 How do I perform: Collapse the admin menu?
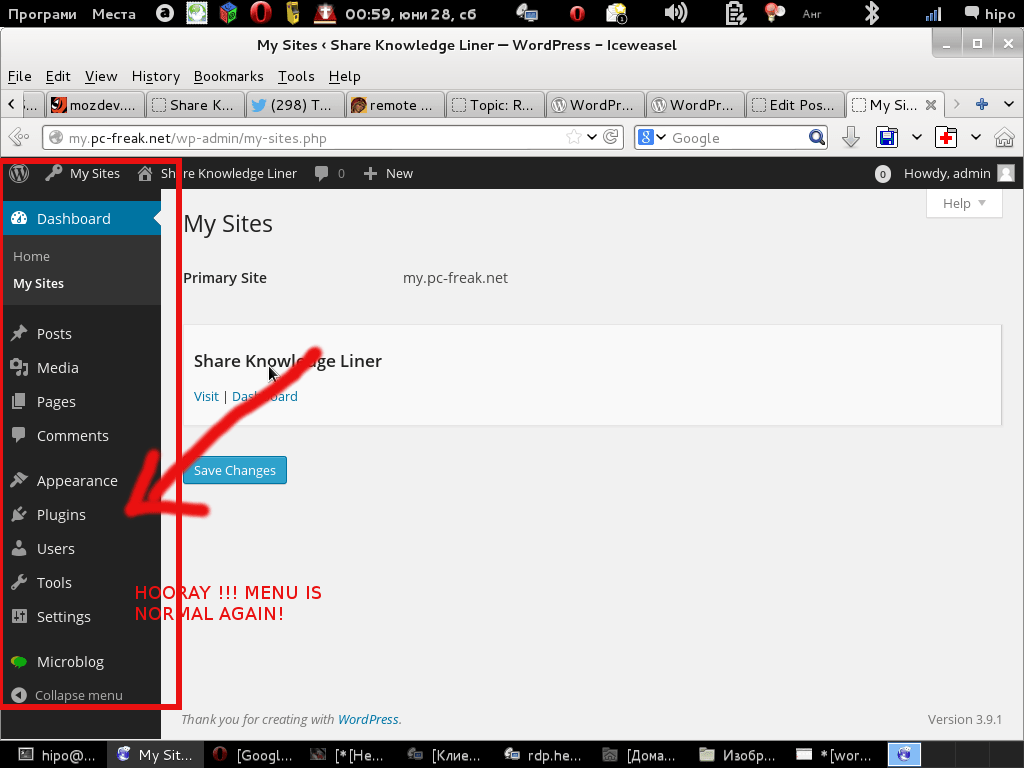77,694
